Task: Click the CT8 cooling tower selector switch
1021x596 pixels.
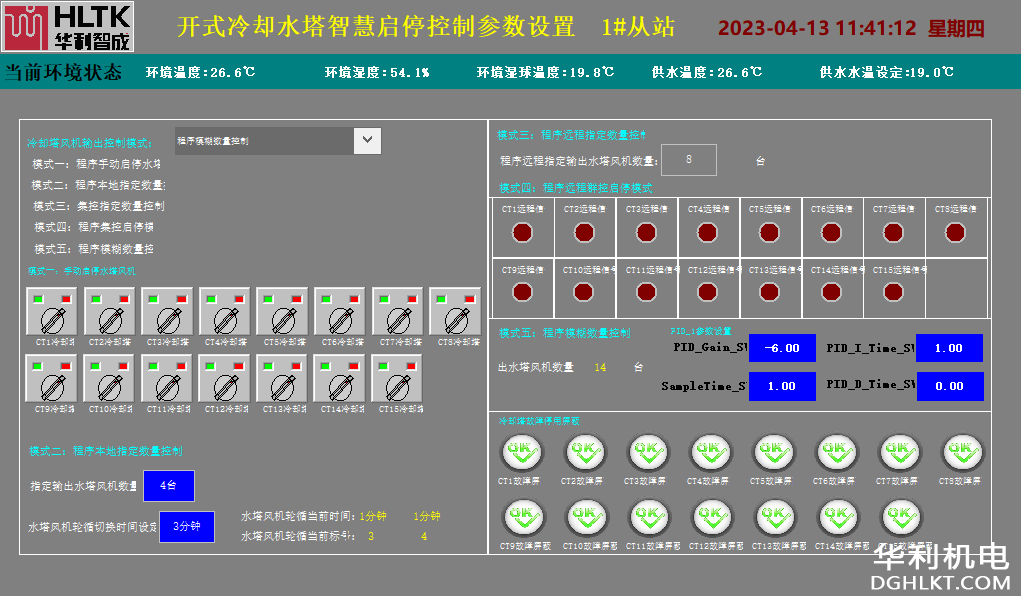Action: (x=456, y=317)
